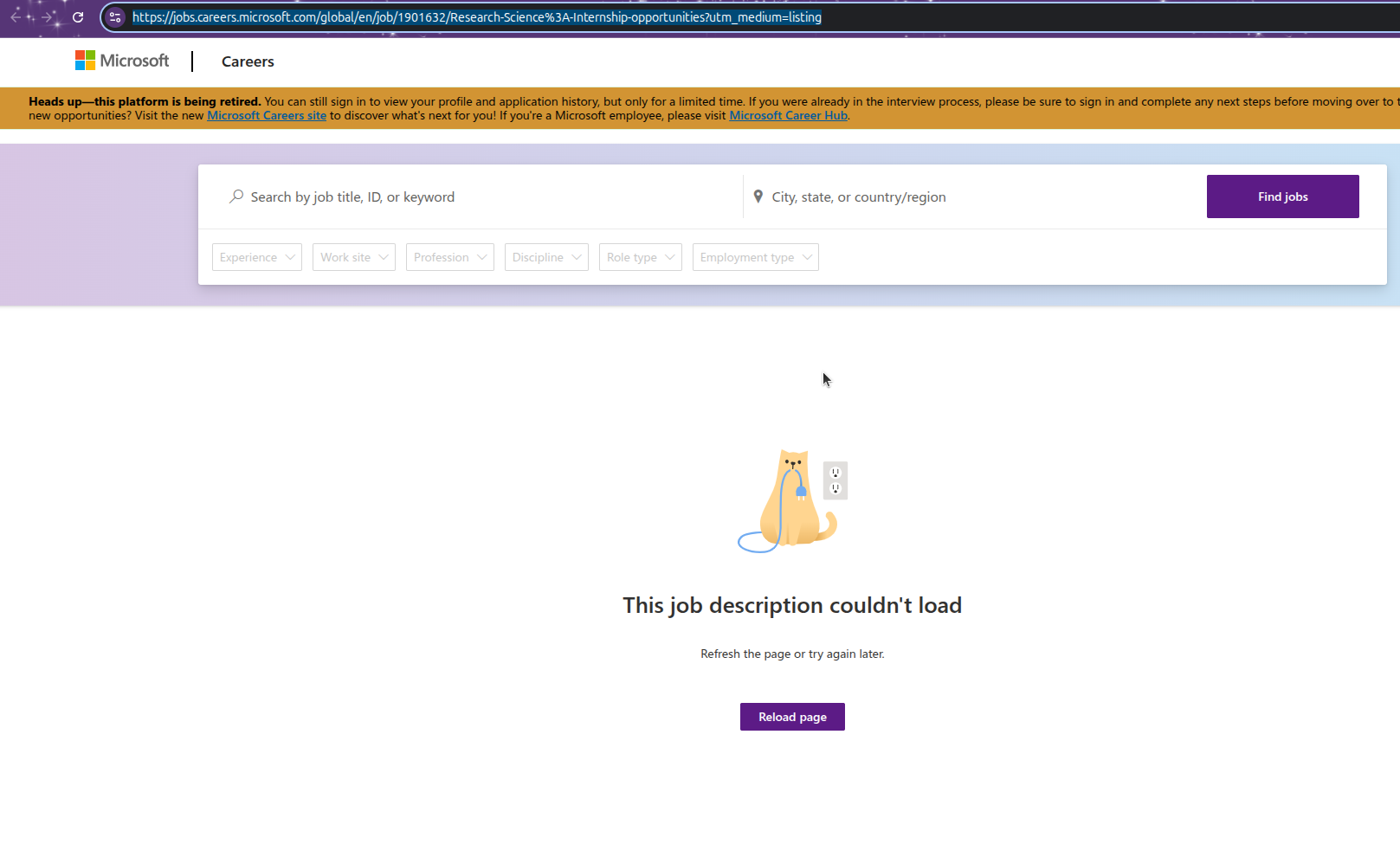Click the location pin icon
The height and width of the screenshot is (844, 1400).
pos(758,197)
